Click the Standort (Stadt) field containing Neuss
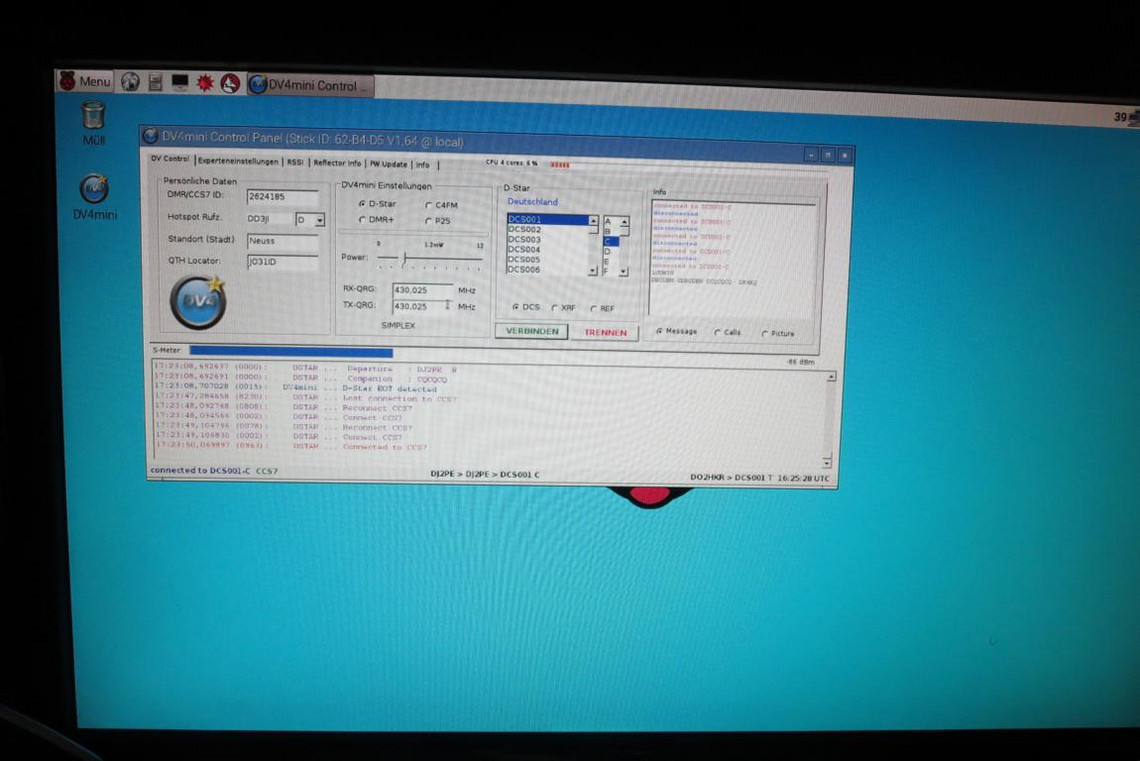This screenshot has height=761, width=1140. click(x=282, y=241)
